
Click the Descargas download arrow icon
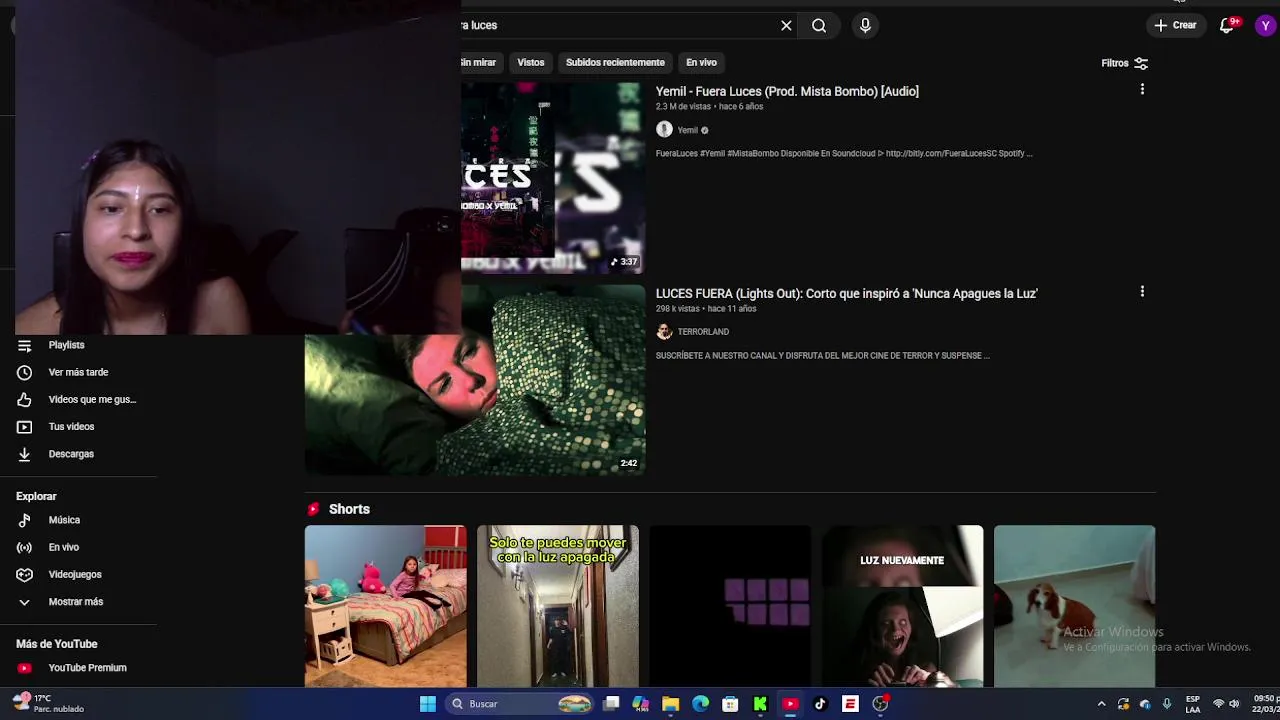pos(25,454)
